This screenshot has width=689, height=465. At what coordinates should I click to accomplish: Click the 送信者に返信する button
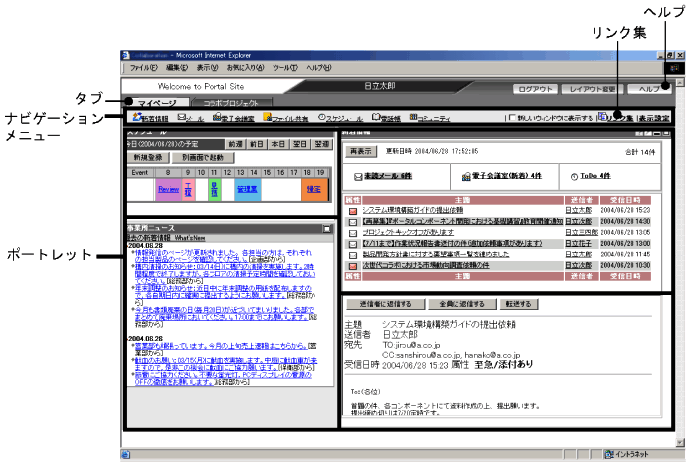click(385, 304)
